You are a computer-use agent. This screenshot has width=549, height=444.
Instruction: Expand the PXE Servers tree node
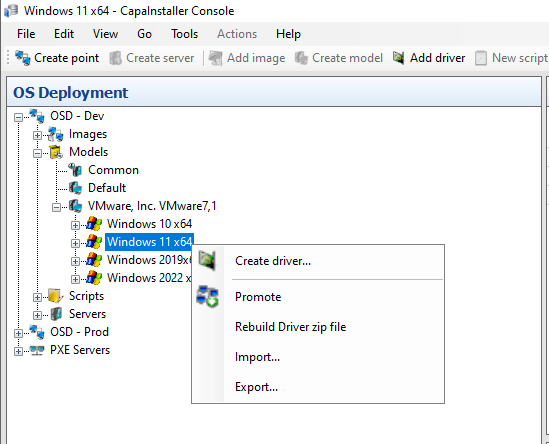[18, 351]
